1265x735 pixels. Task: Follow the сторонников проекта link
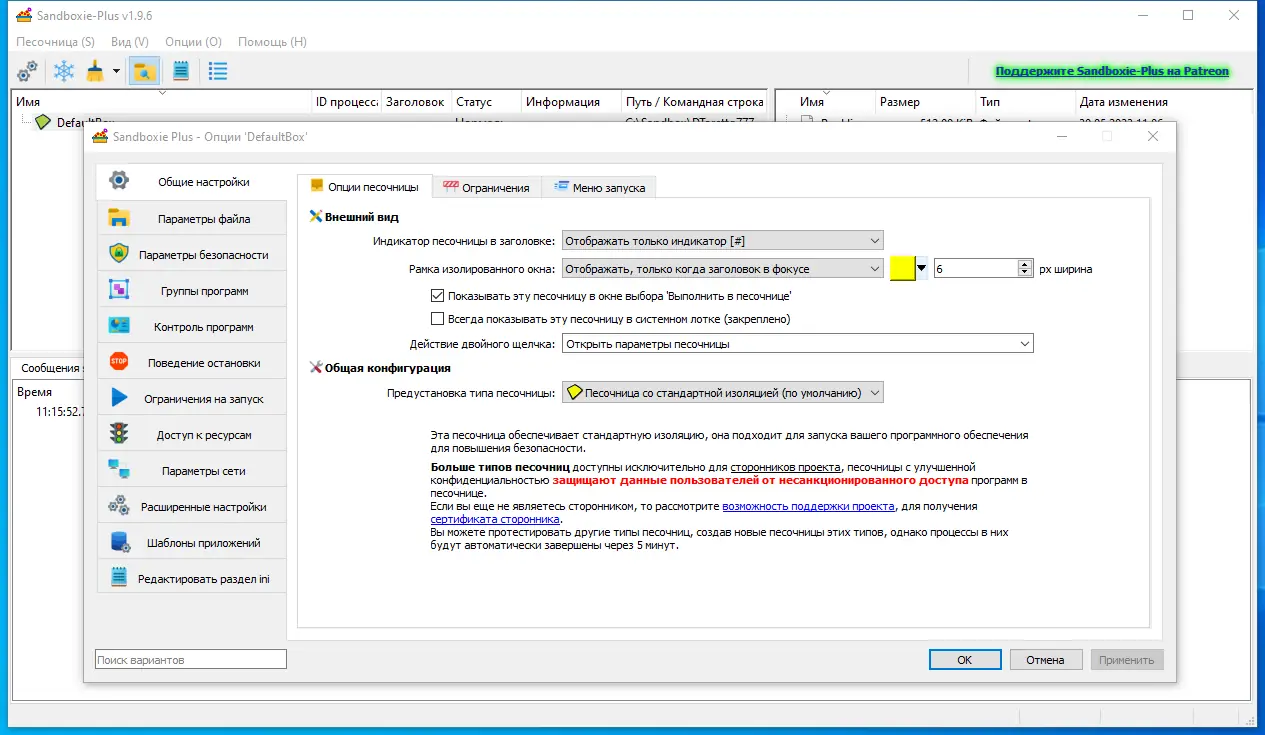click(x=785, y=467)
